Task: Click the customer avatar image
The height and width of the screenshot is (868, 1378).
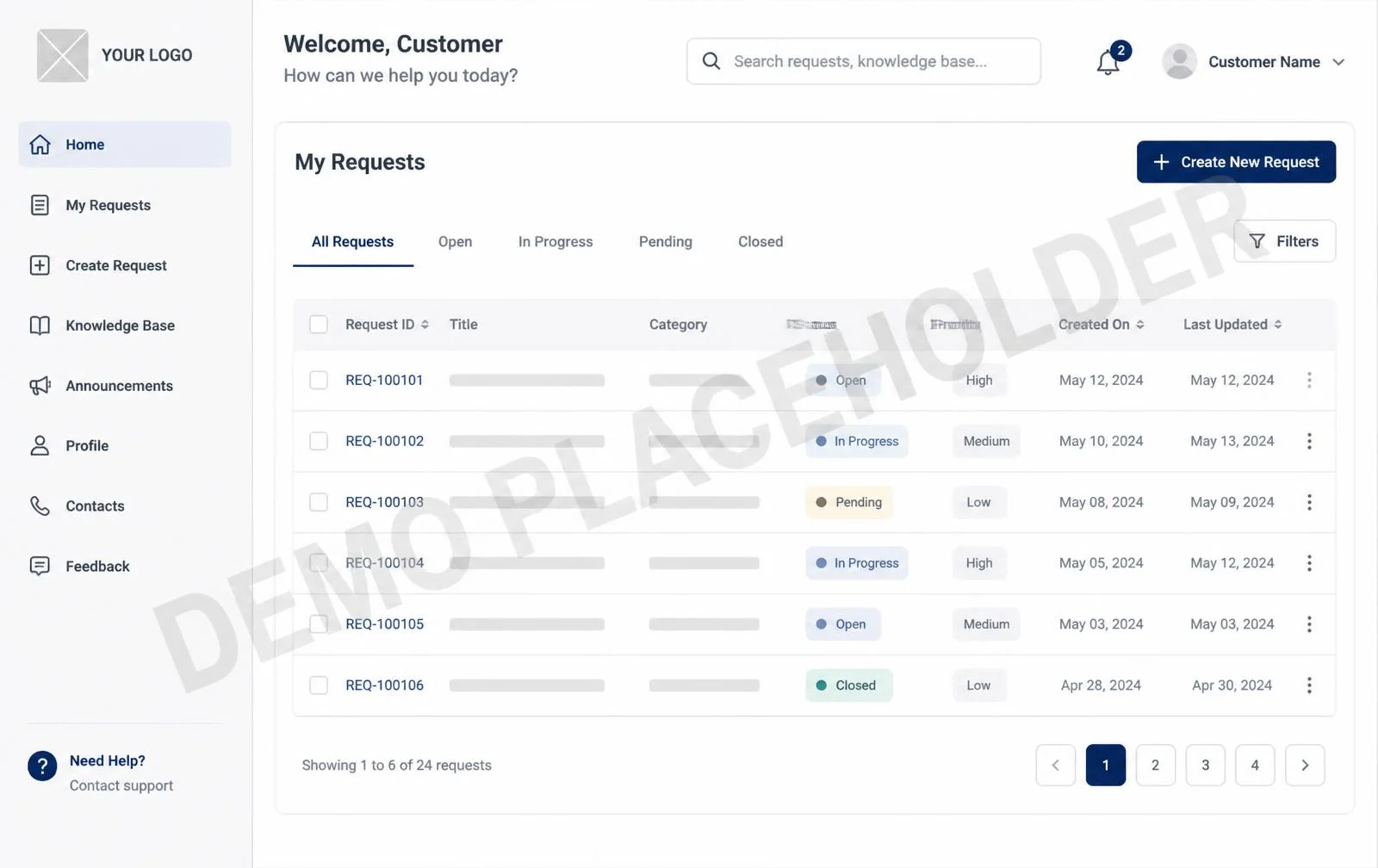Action: point(1179,61)
